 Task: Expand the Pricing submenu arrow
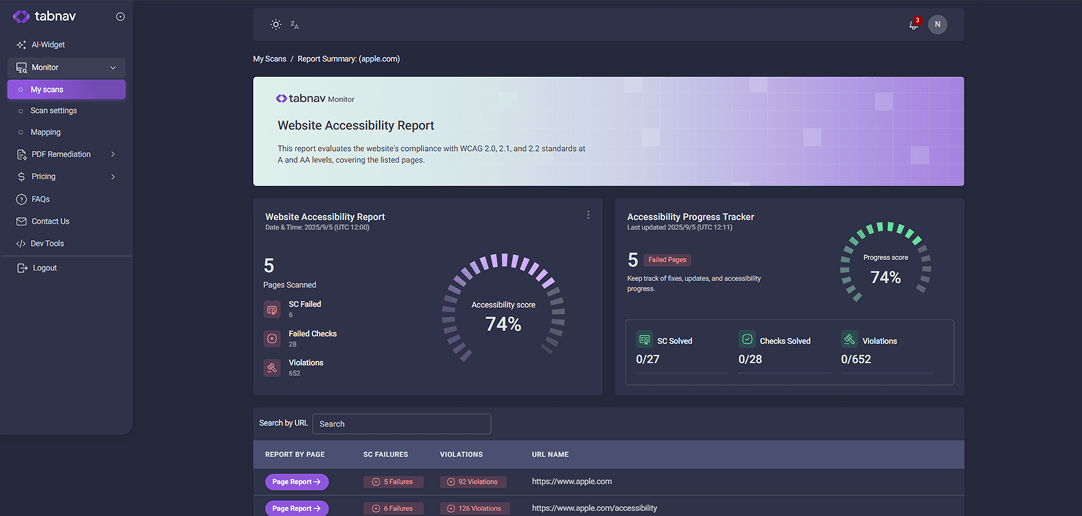point(113,177)
